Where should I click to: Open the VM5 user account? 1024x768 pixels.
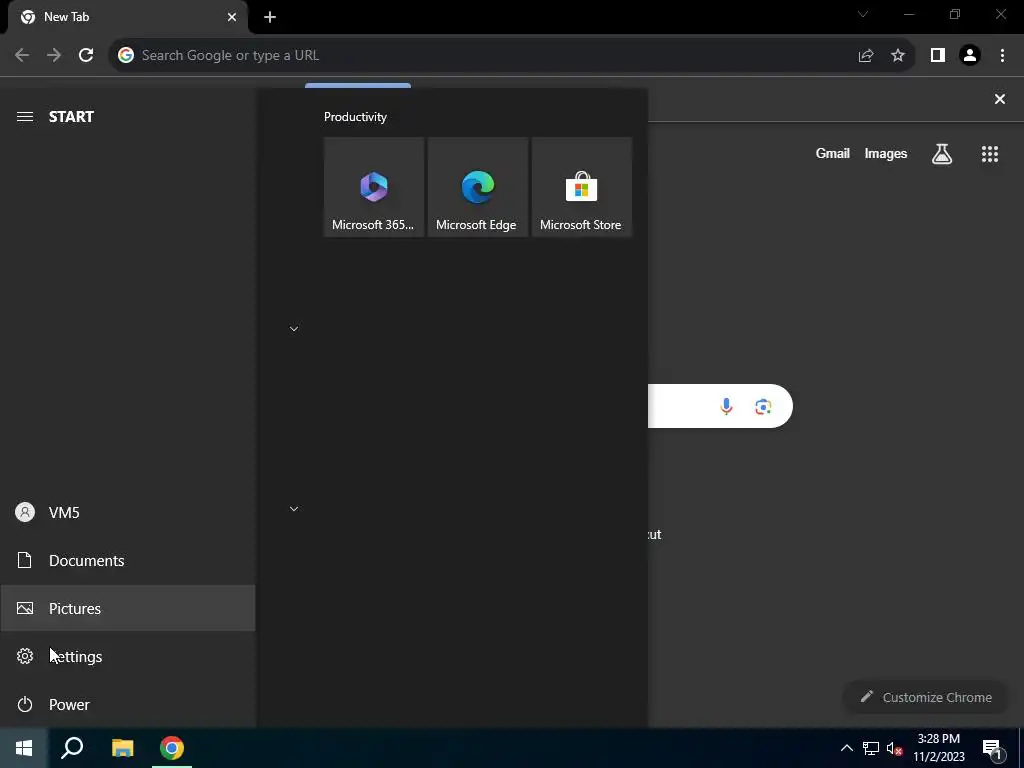[127, 513]
